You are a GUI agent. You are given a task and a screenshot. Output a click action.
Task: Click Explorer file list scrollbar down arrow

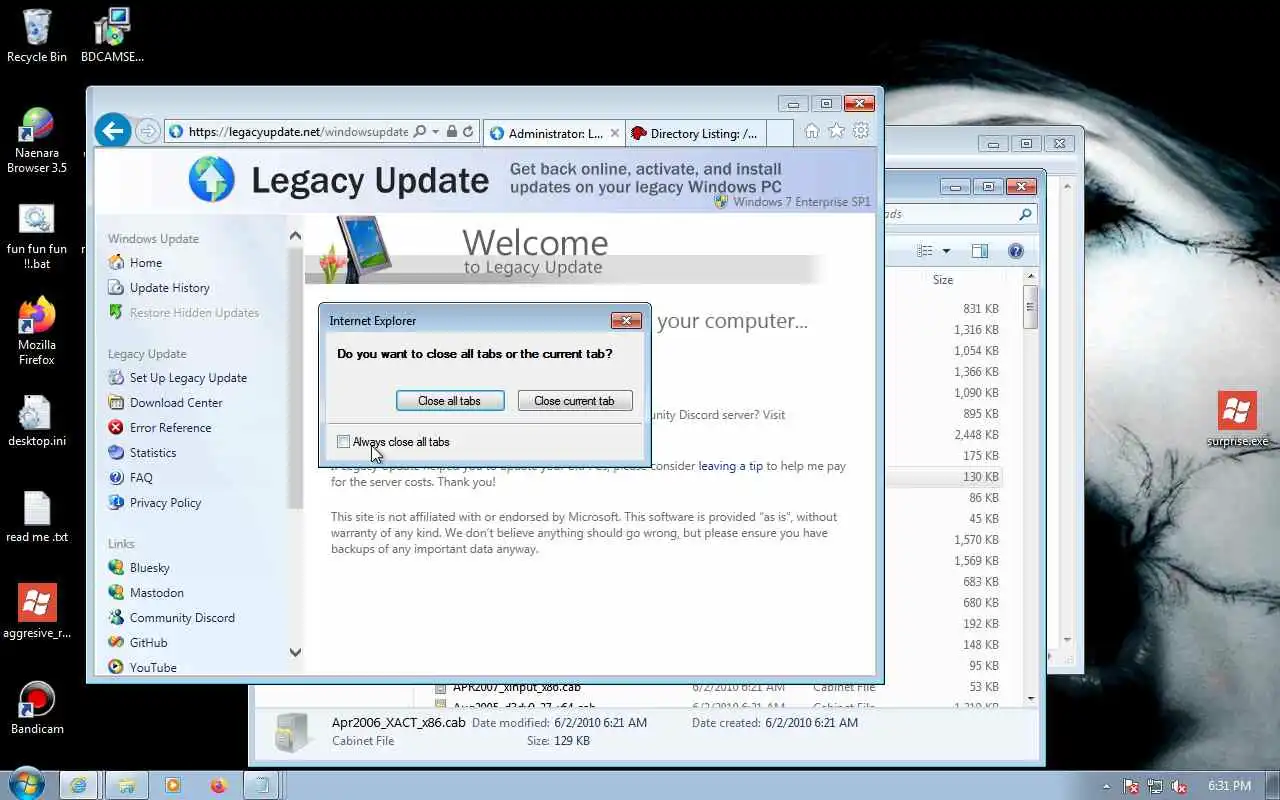1031,698
